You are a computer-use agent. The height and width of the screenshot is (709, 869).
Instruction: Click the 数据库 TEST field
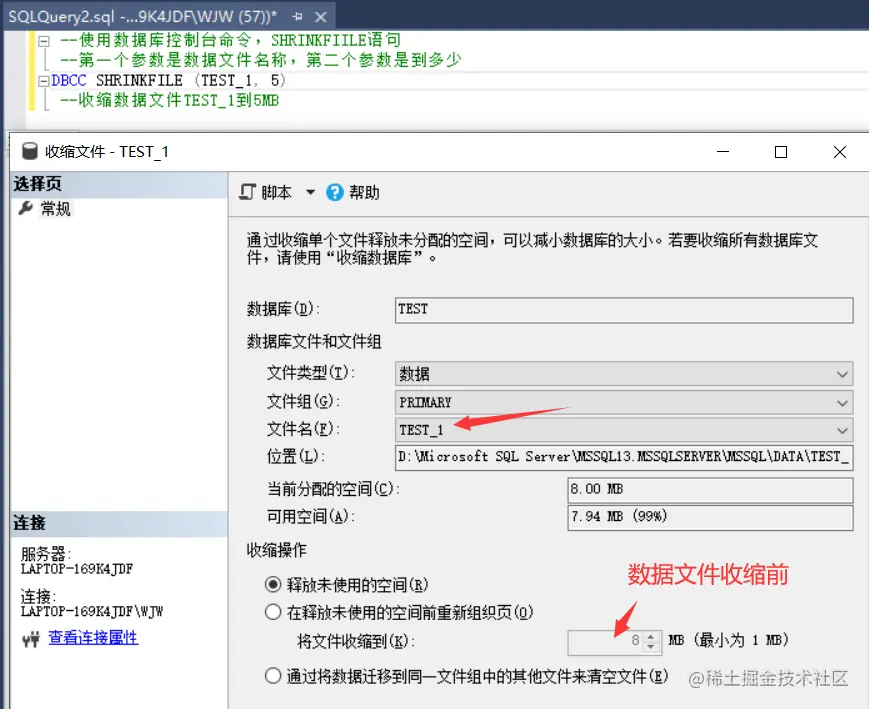click(x=624, y=310)
